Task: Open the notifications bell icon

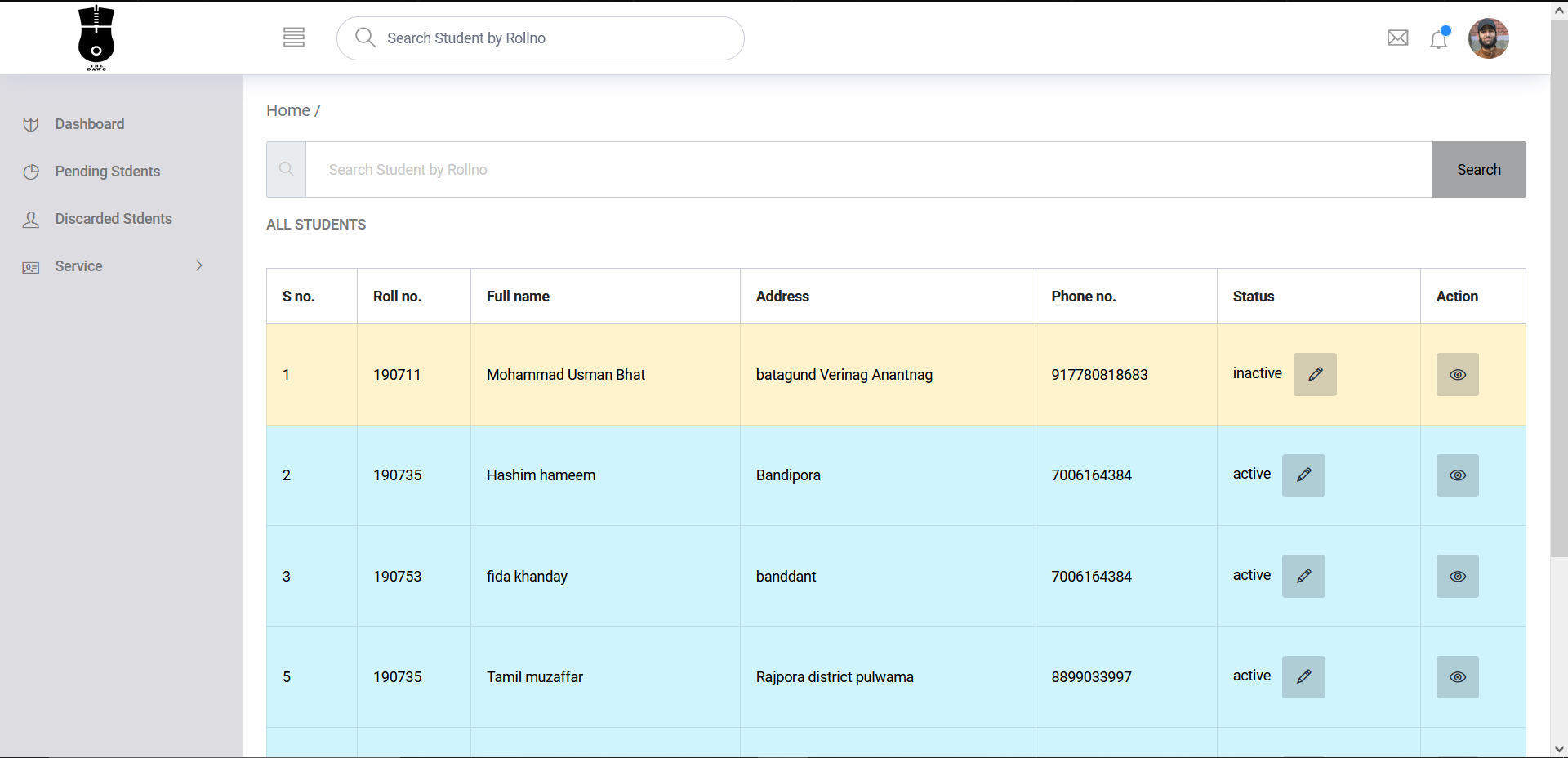Action: 1439,38
